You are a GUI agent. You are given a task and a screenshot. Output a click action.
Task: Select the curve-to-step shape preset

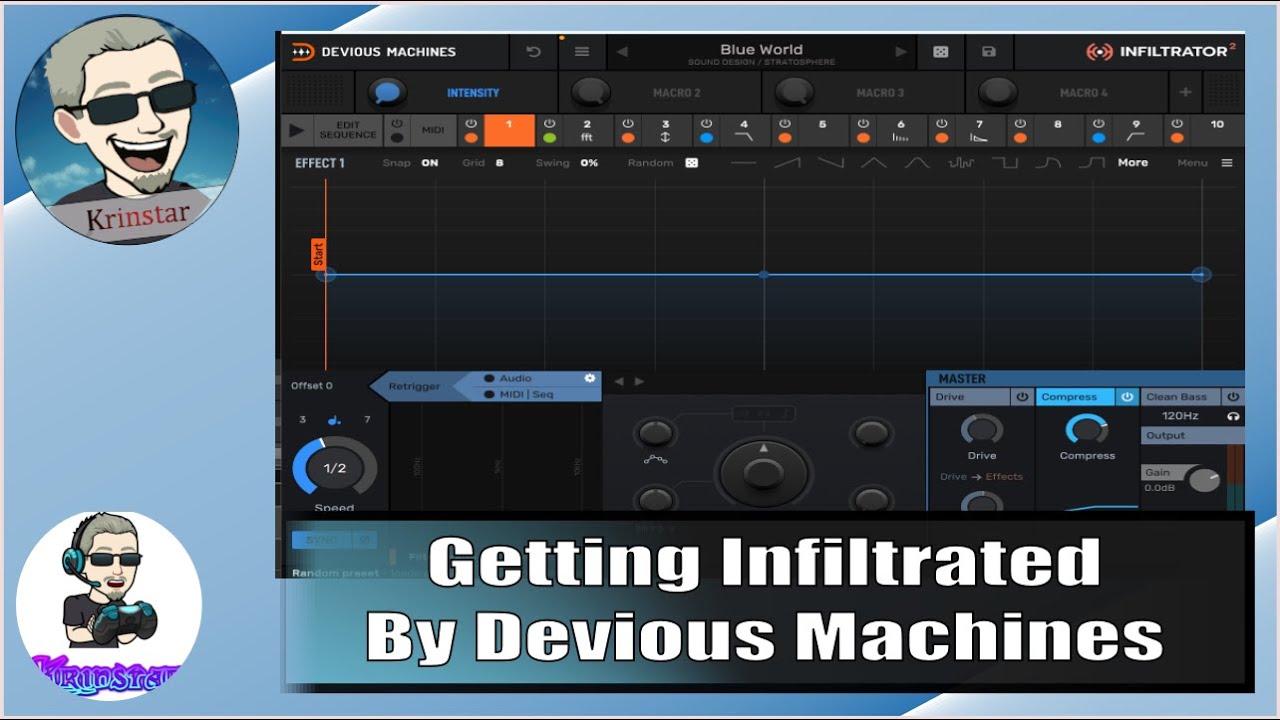coord(1091,163)
